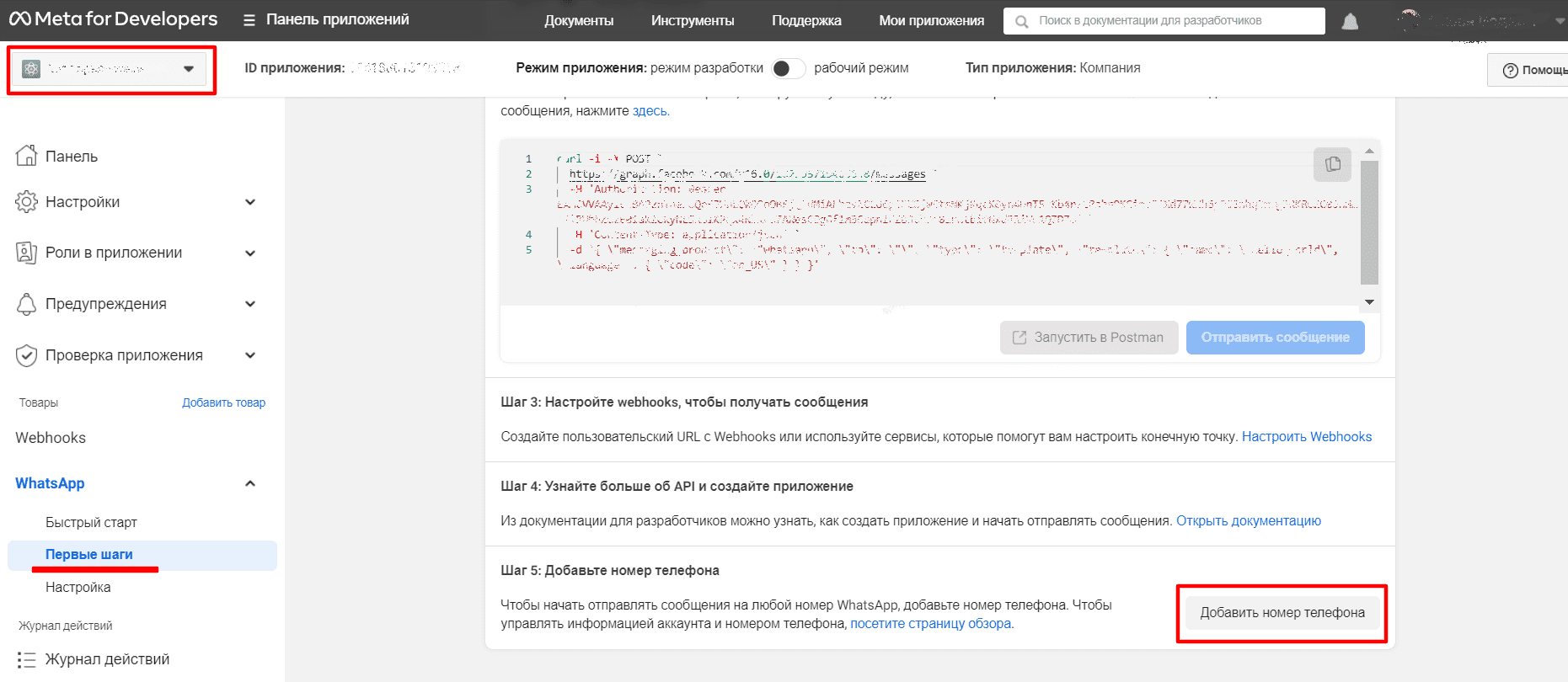Click Добавить номер телефона button
Screen dimensions: 1568x682
[1282, 613]
